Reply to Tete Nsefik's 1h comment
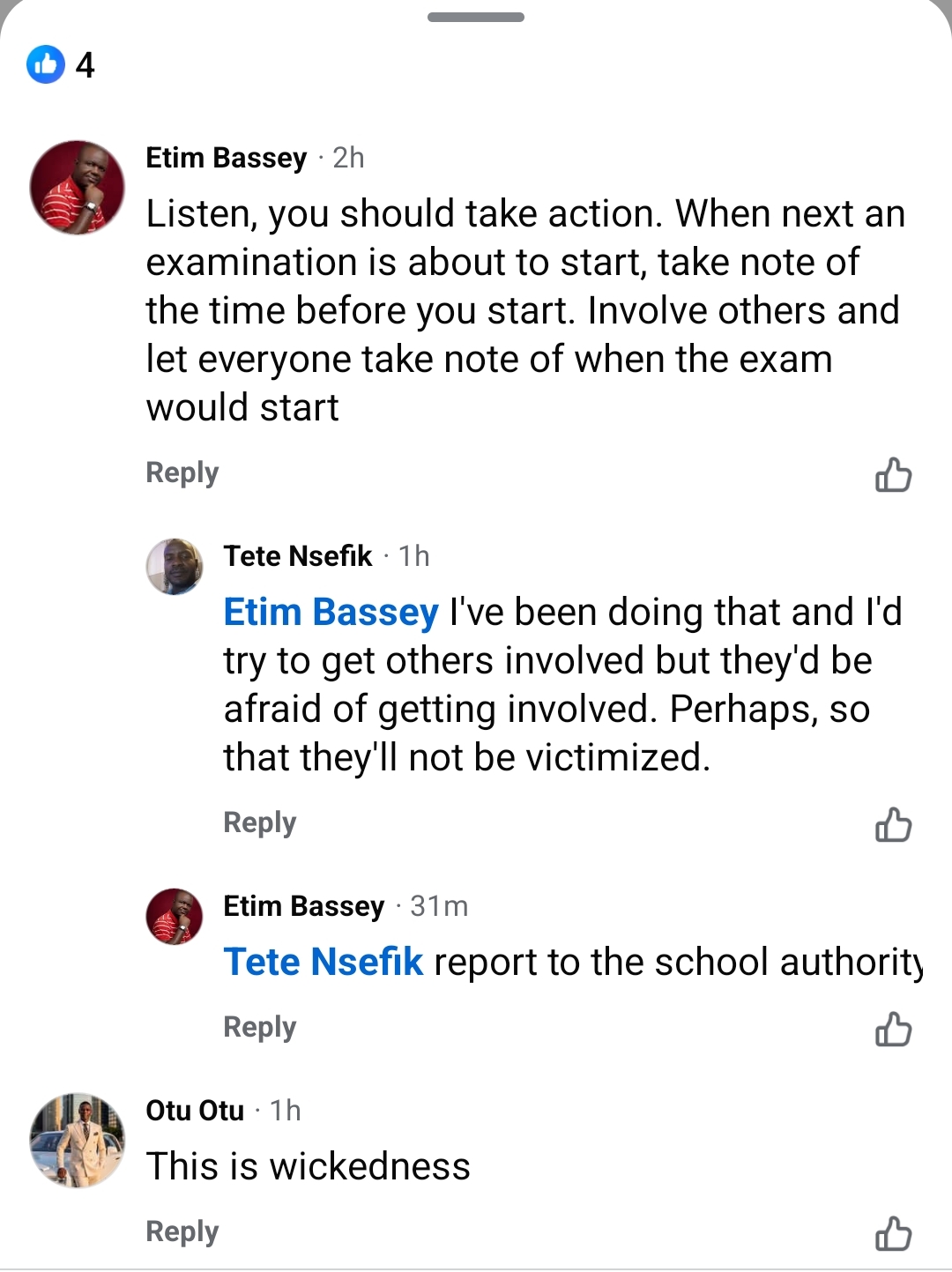The width and height of the screenshot is (952, 1272). pyautogui.click(x=259, y=822)
